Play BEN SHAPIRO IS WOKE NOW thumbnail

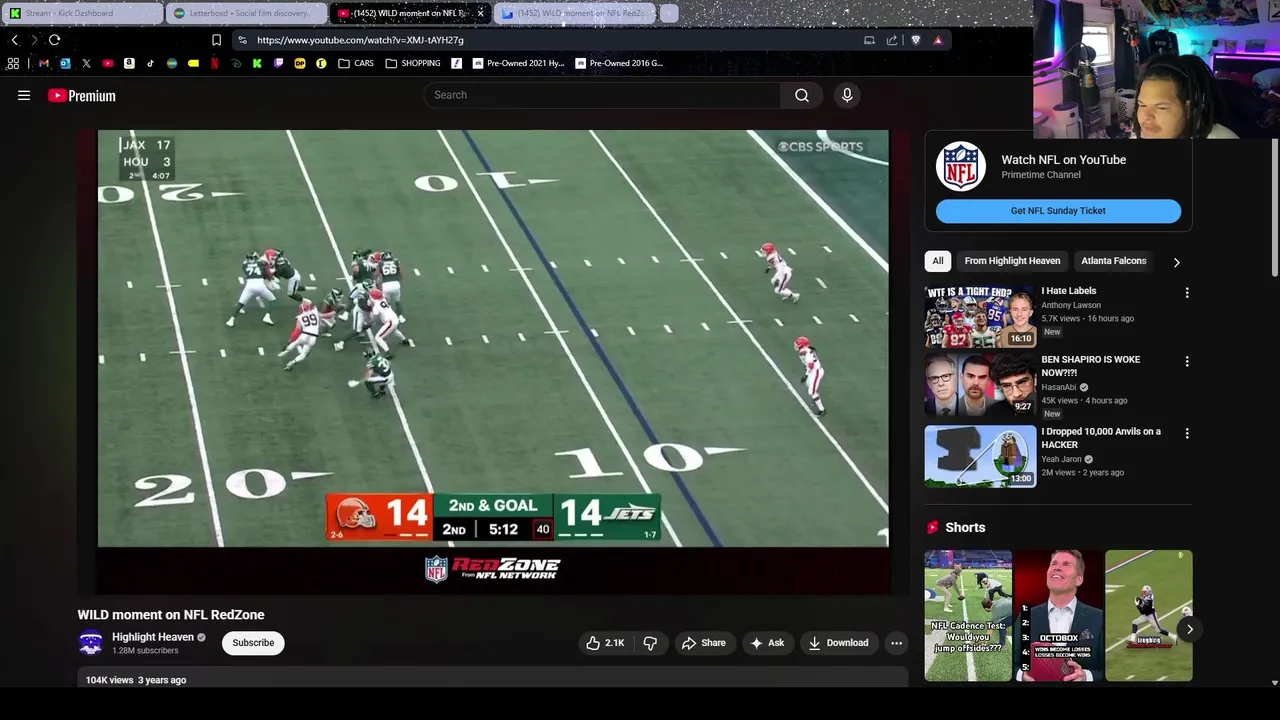980,384
